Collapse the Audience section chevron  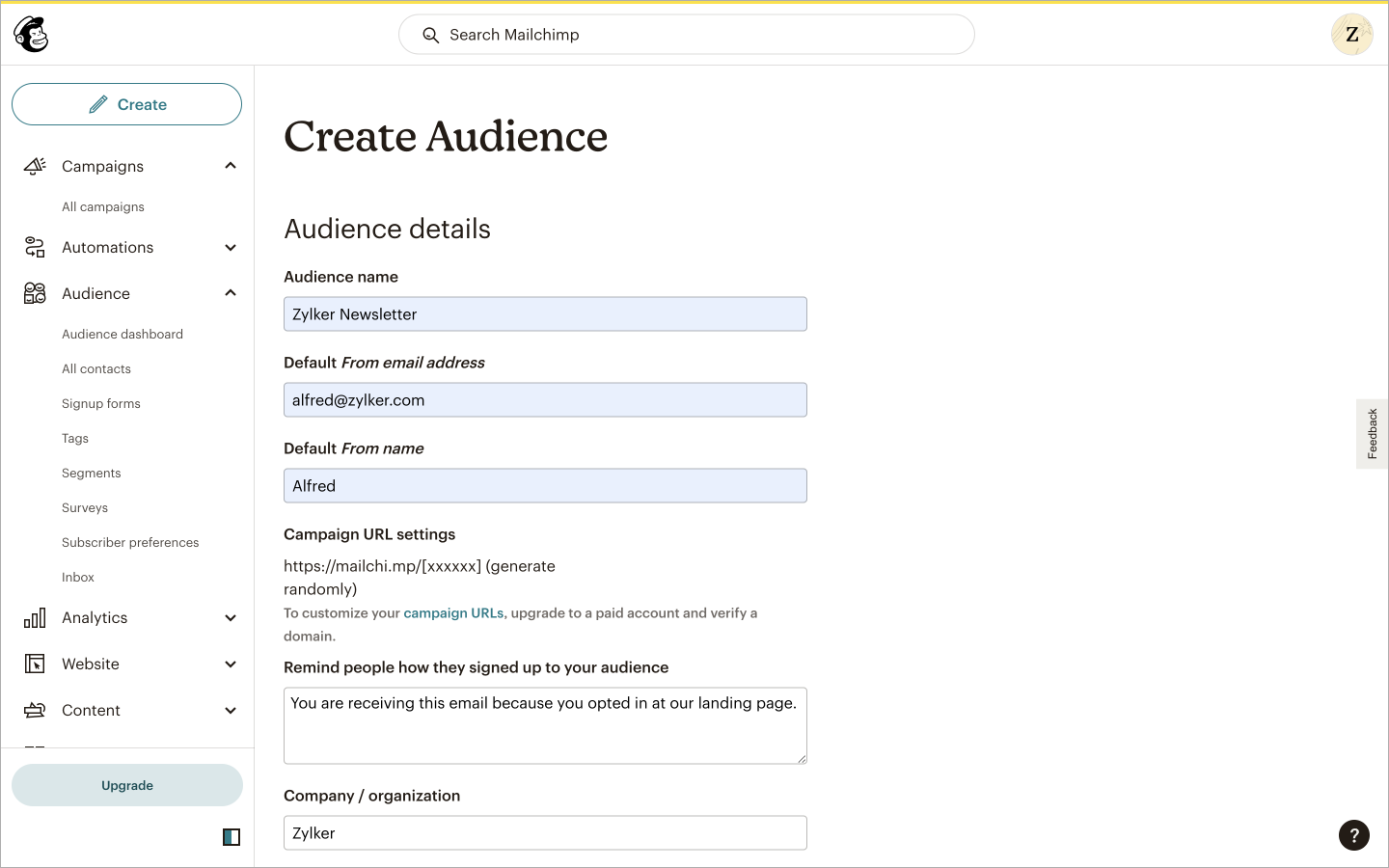[x=231, y=293]
